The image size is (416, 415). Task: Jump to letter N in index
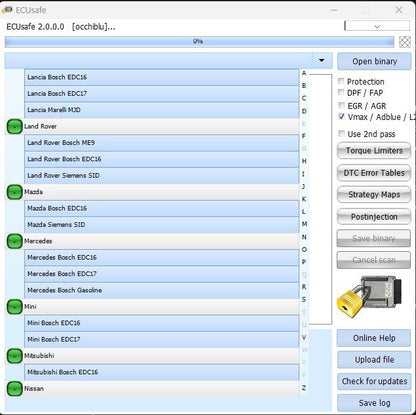click(304, 237)
